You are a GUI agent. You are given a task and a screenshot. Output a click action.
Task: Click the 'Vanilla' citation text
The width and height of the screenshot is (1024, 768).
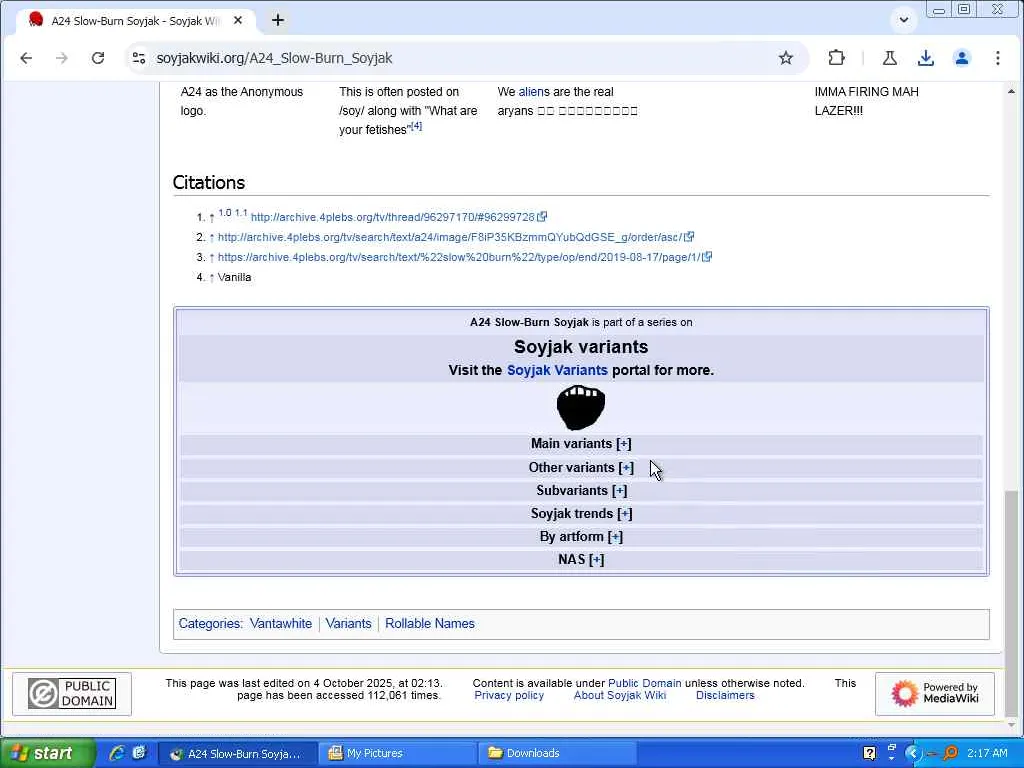[234, 278]
